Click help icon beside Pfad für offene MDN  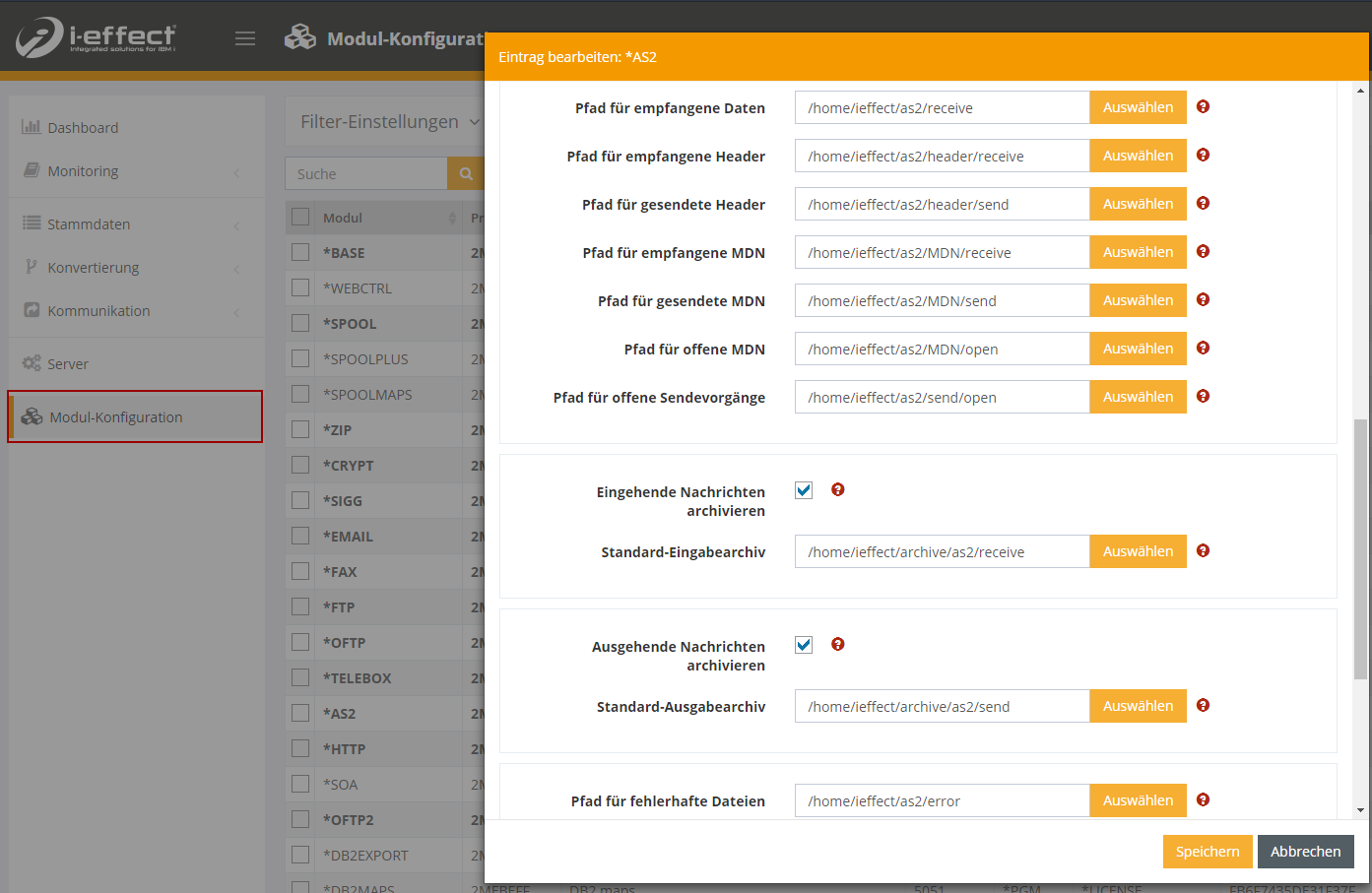coord(1203,349)
